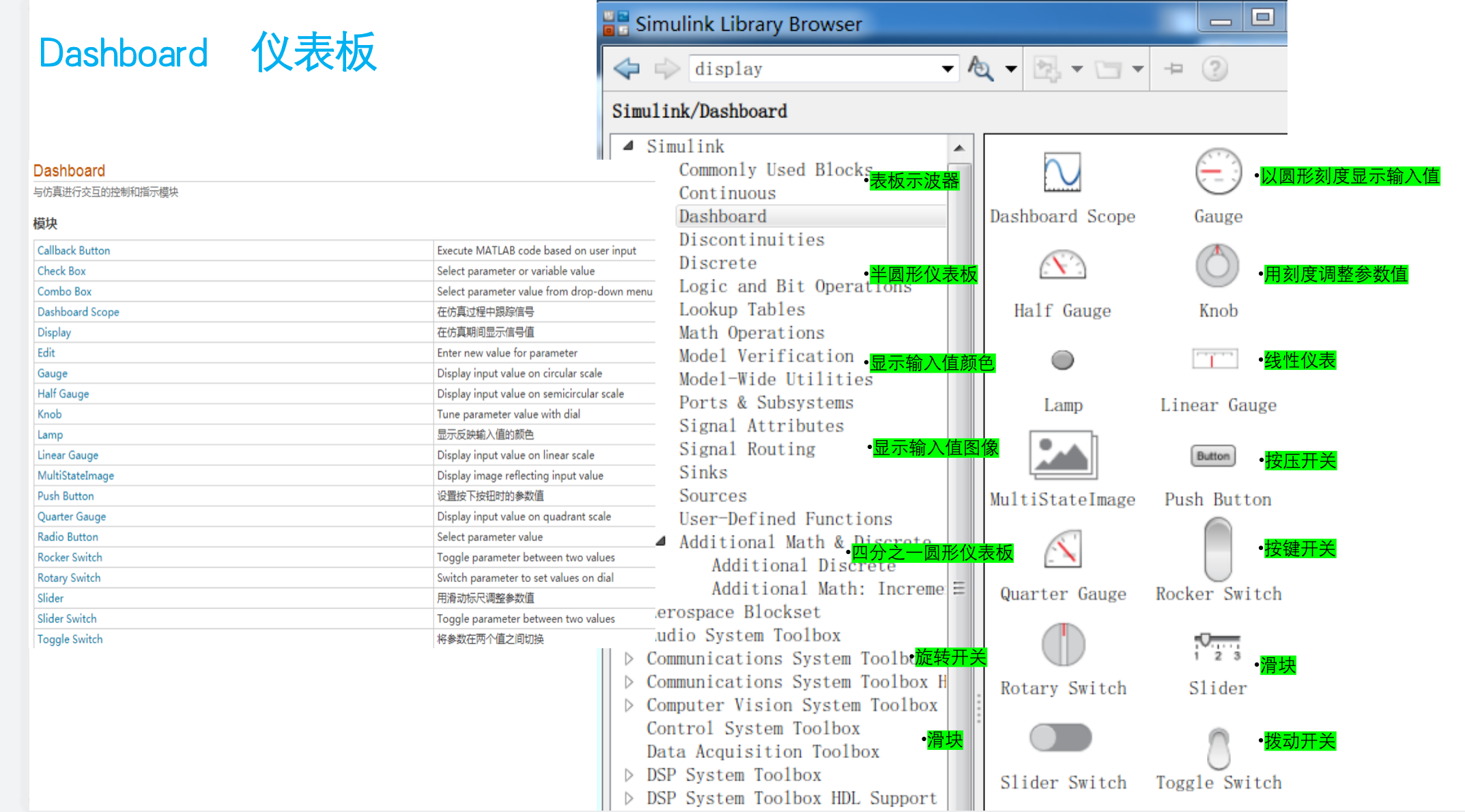Select the Knob block icon

1217,266
